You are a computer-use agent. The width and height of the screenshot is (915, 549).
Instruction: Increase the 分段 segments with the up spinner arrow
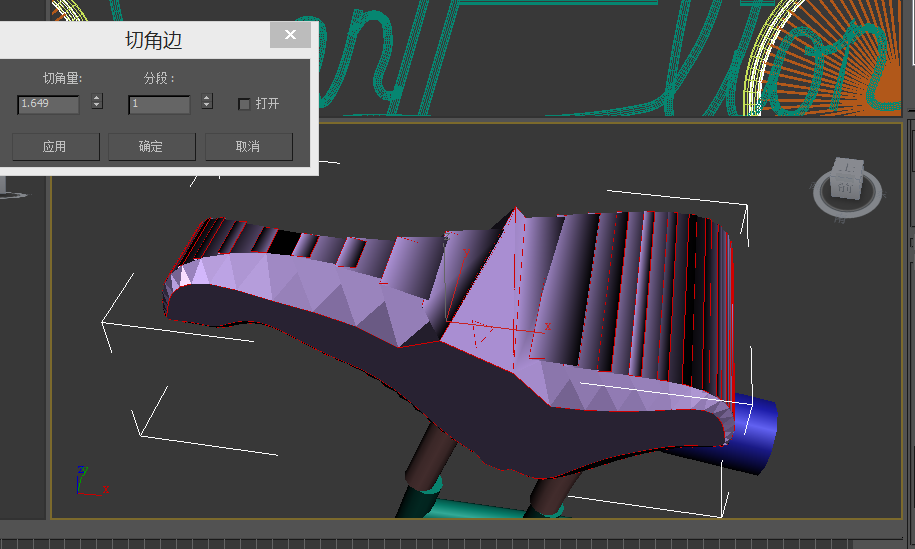207,97
